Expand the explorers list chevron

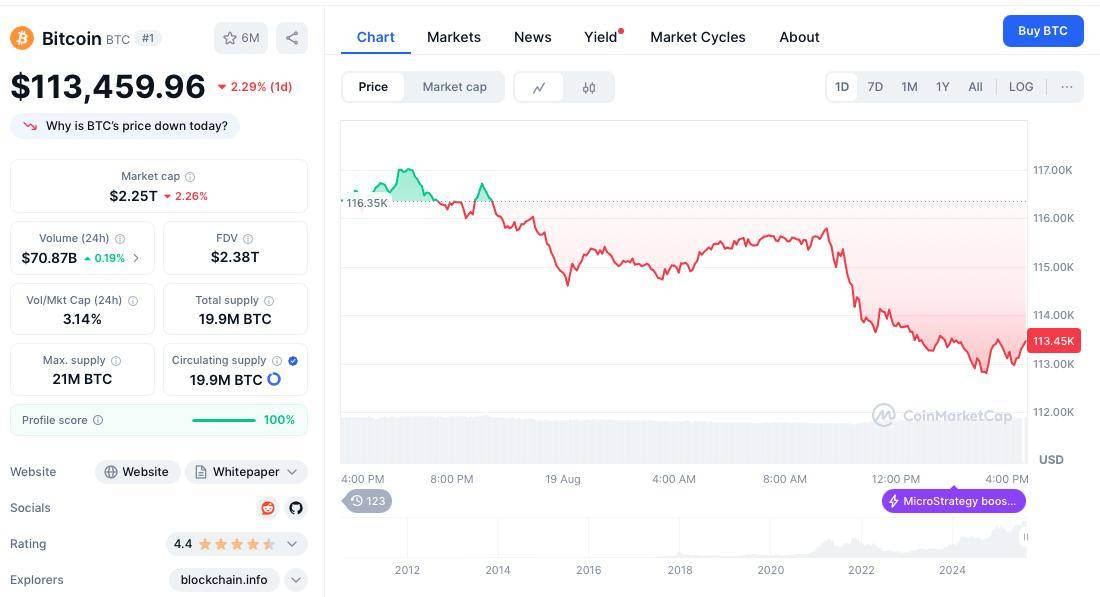296,580
